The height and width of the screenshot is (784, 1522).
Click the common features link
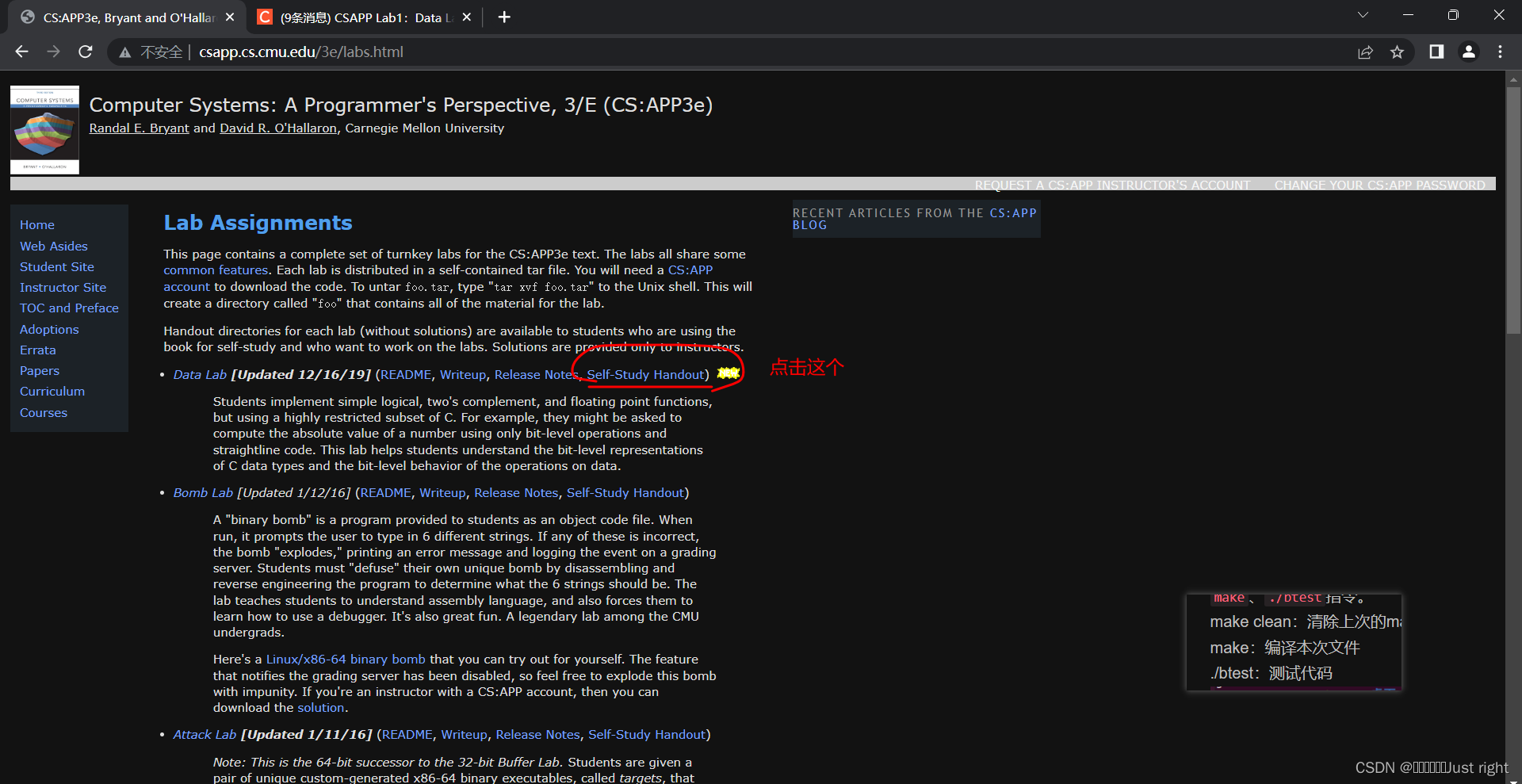[216, 270]
